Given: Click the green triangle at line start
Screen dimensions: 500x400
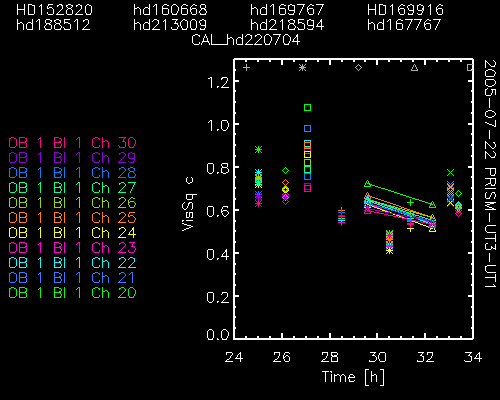Looking at the screenshot, I should coord(367,184).
